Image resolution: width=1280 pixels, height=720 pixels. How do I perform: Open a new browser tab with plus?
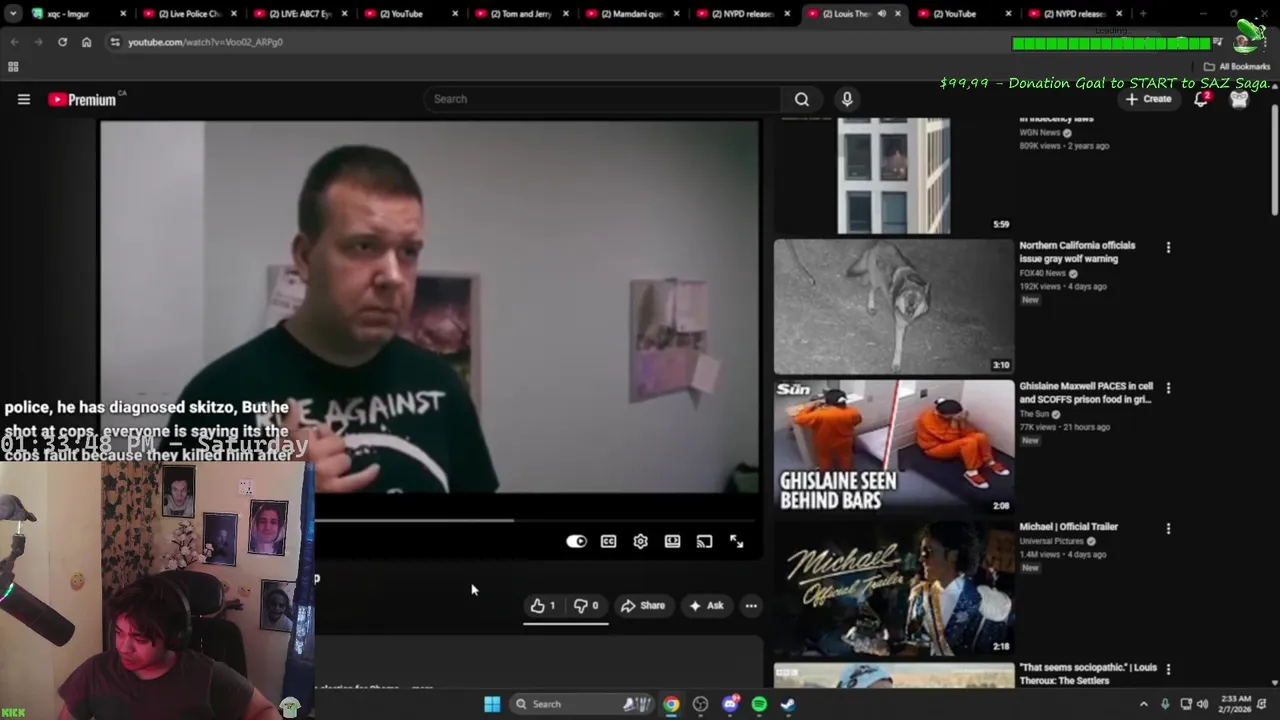click(x=1143, y=14)
